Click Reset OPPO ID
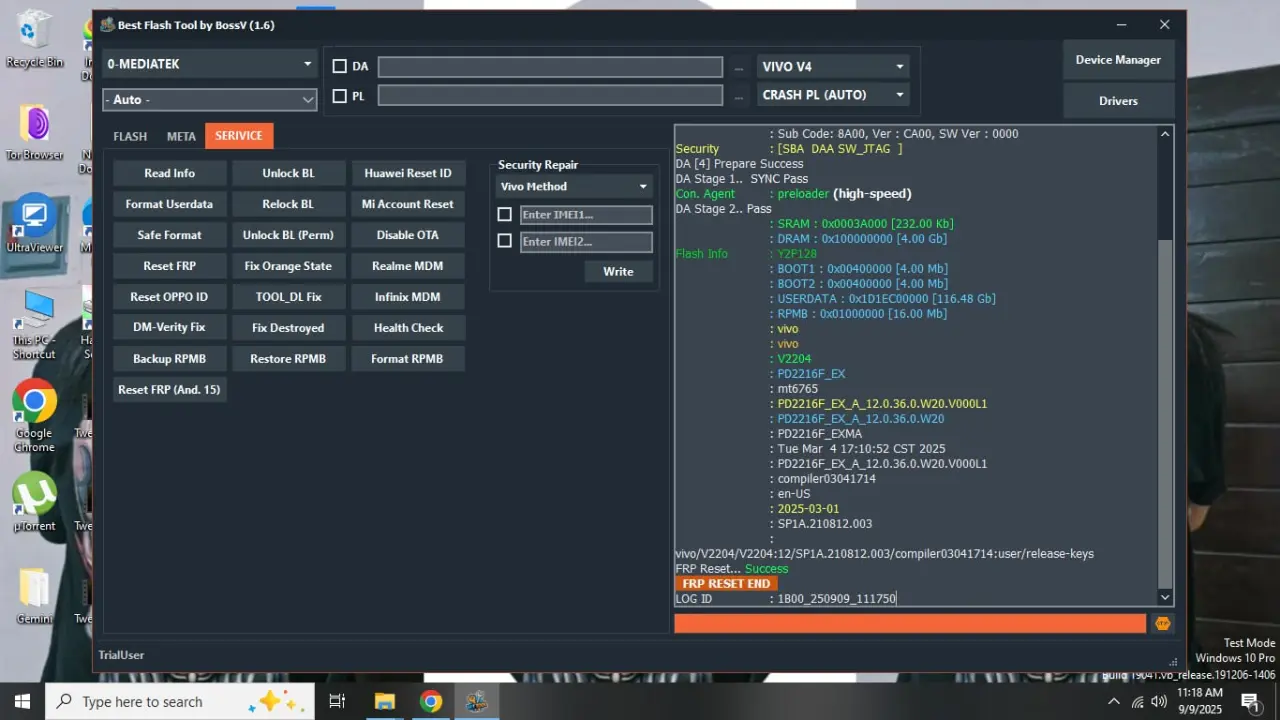The width and height of the screenshot is (1280, 720). click(x=170, y=297)
